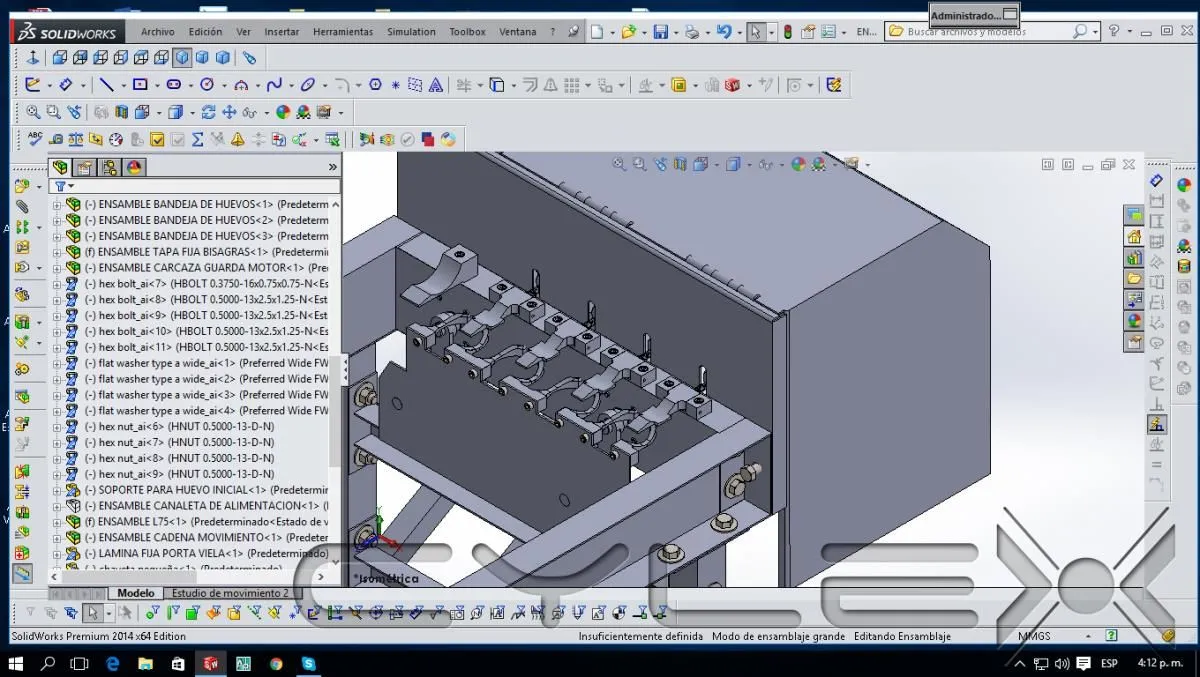Switch to Estudio de movimiento 2 tab
The image size is (1200, 677).
click(230, 593)
